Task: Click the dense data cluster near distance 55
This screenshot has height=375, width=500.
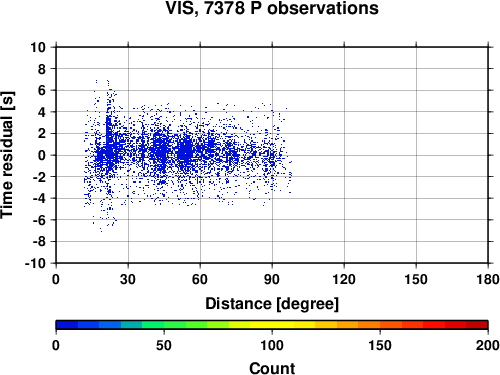Action: point(186,152)
